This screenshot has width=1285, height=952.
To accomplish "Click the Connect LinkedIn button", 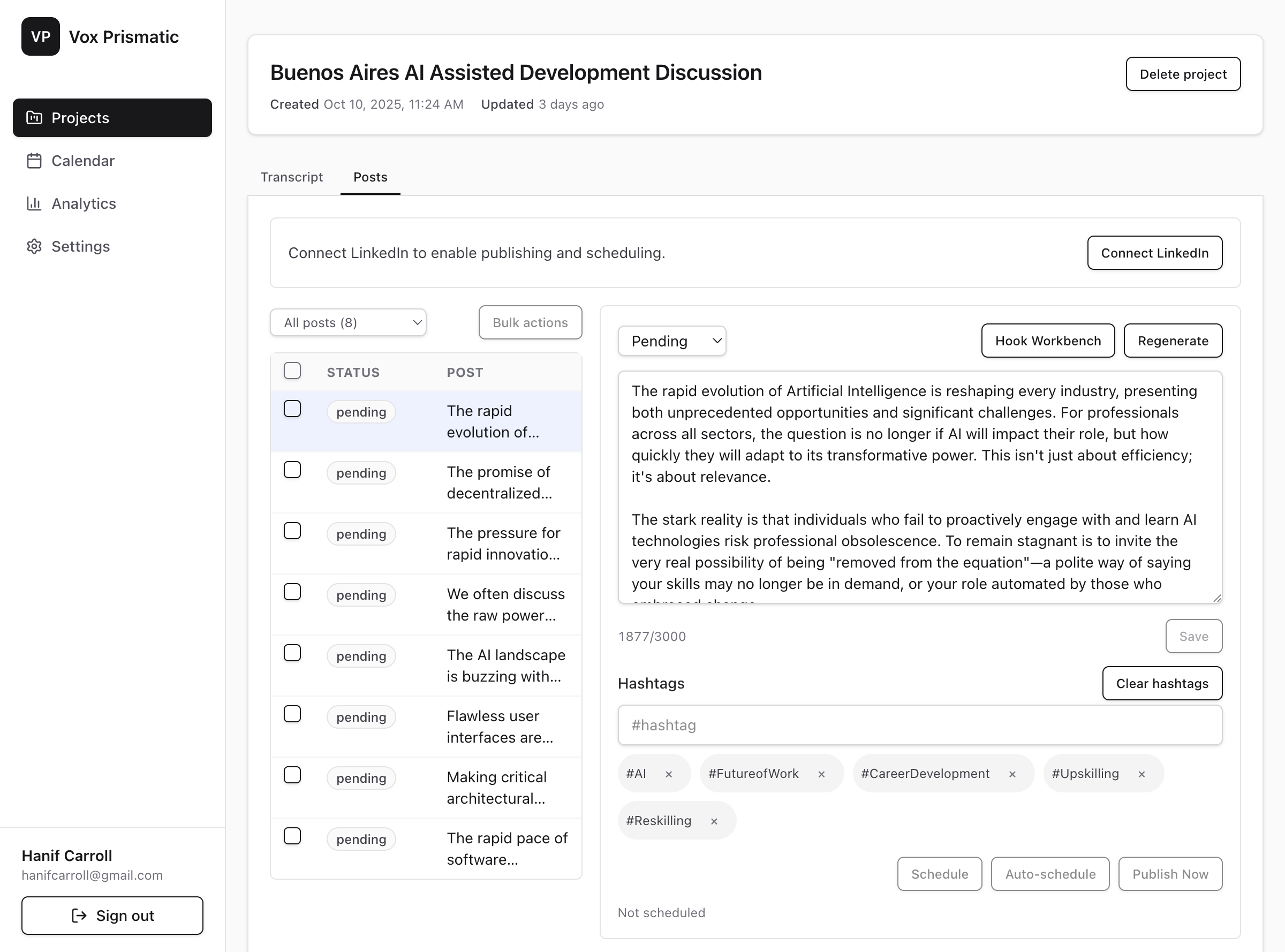I will [1154, 252].
